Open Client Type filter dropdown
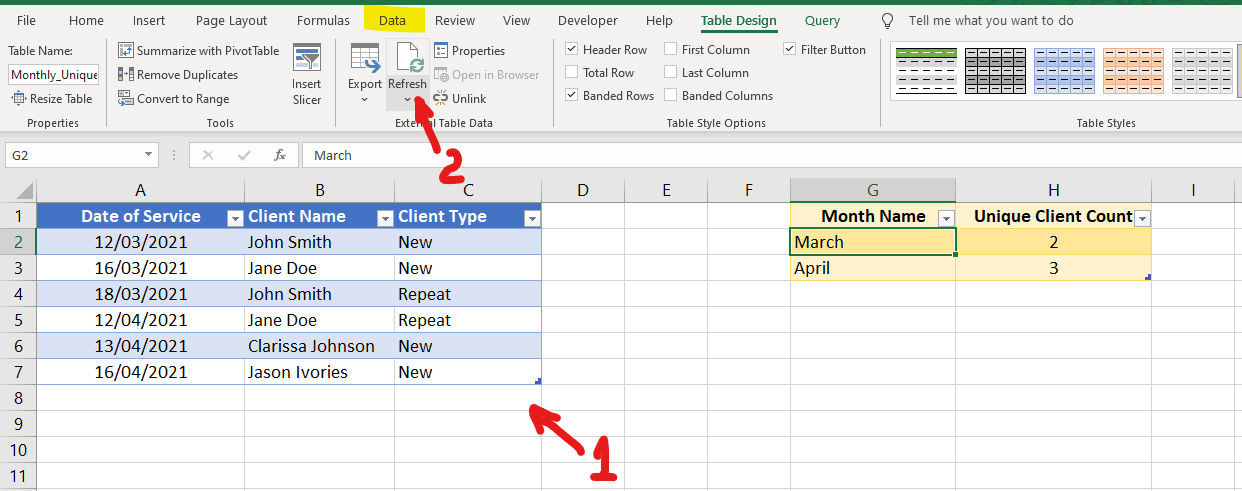Screen dimensions: 1242x491 pos(531,217)
